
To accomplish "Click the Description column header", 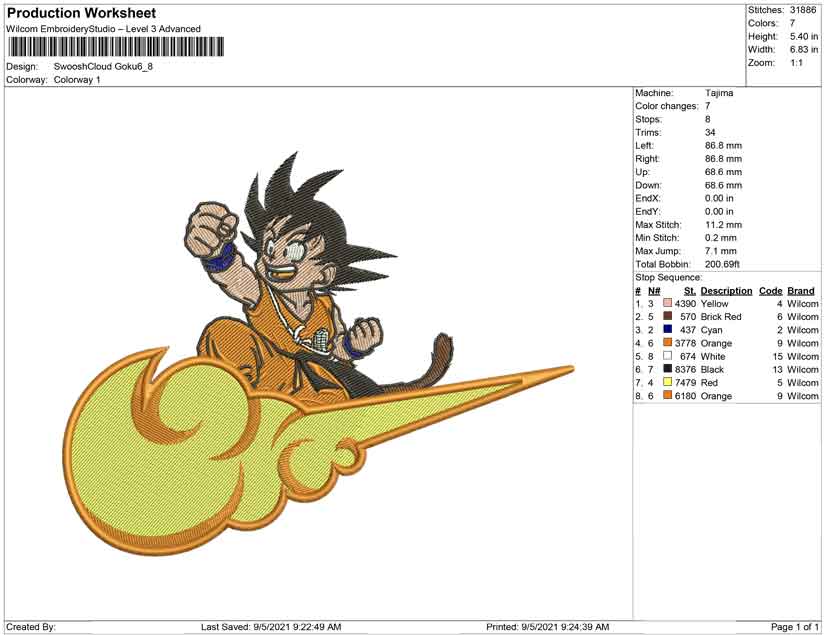I will [x=726, y=291].
